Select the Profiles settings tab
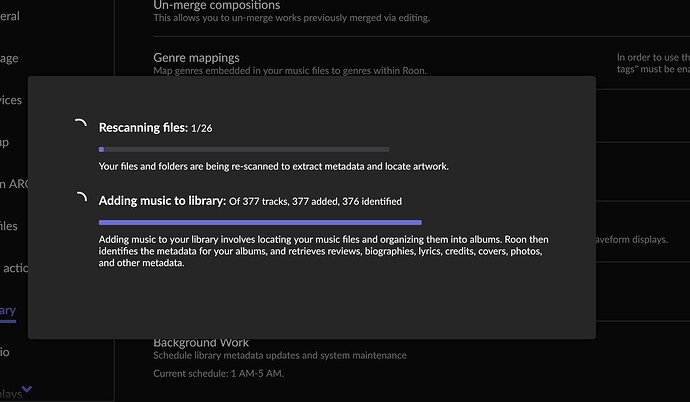Viewport: 690px width, 402px height. point(8,226)
